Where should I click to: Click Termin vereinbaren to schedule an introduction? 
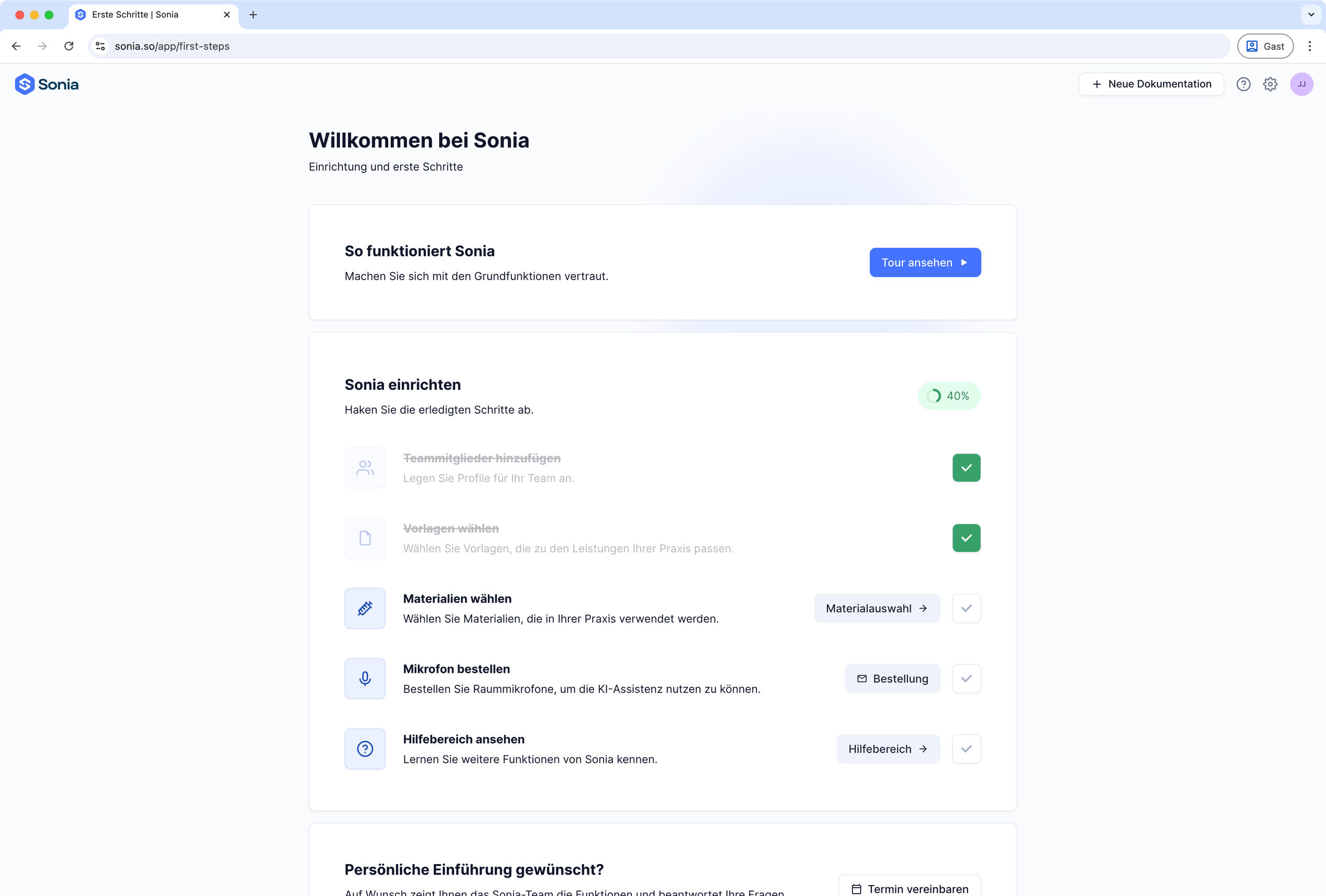tap(909, 888)
